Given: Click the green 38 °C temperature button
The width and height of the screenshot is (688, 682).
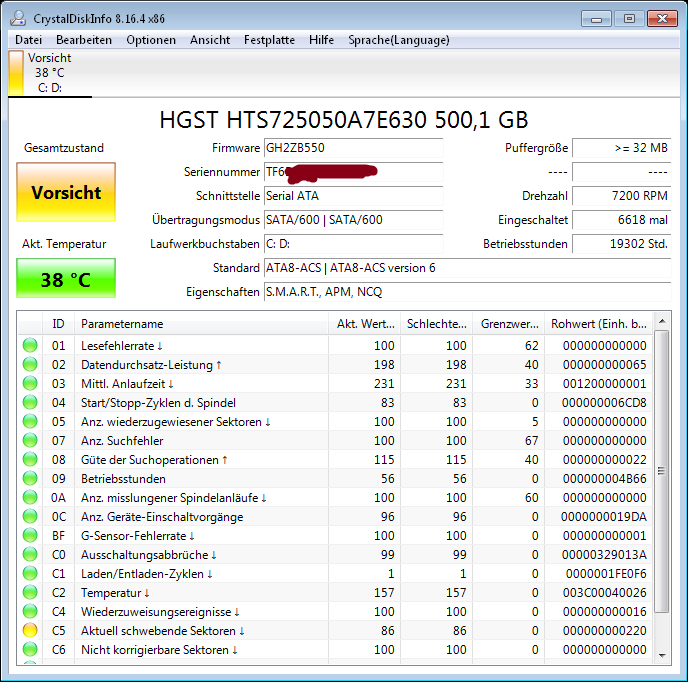Looking at the screenshot, I should (66, 279).
